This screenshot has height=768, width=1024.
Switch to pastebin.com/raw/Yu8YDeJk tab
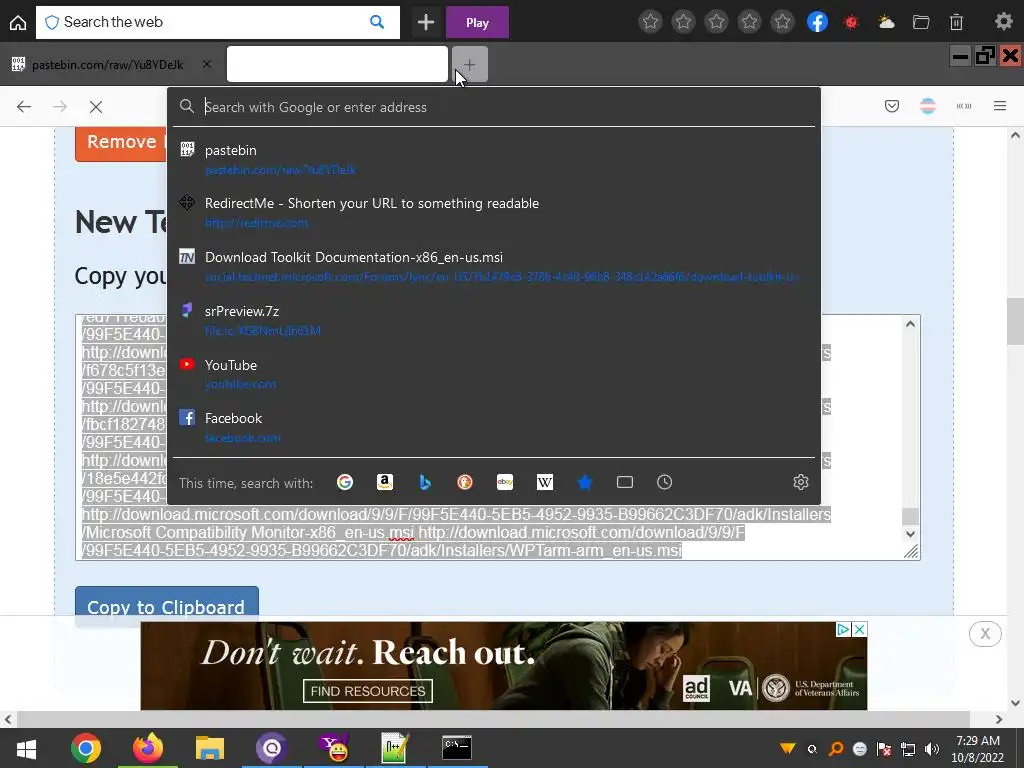[x=108, y=65]
